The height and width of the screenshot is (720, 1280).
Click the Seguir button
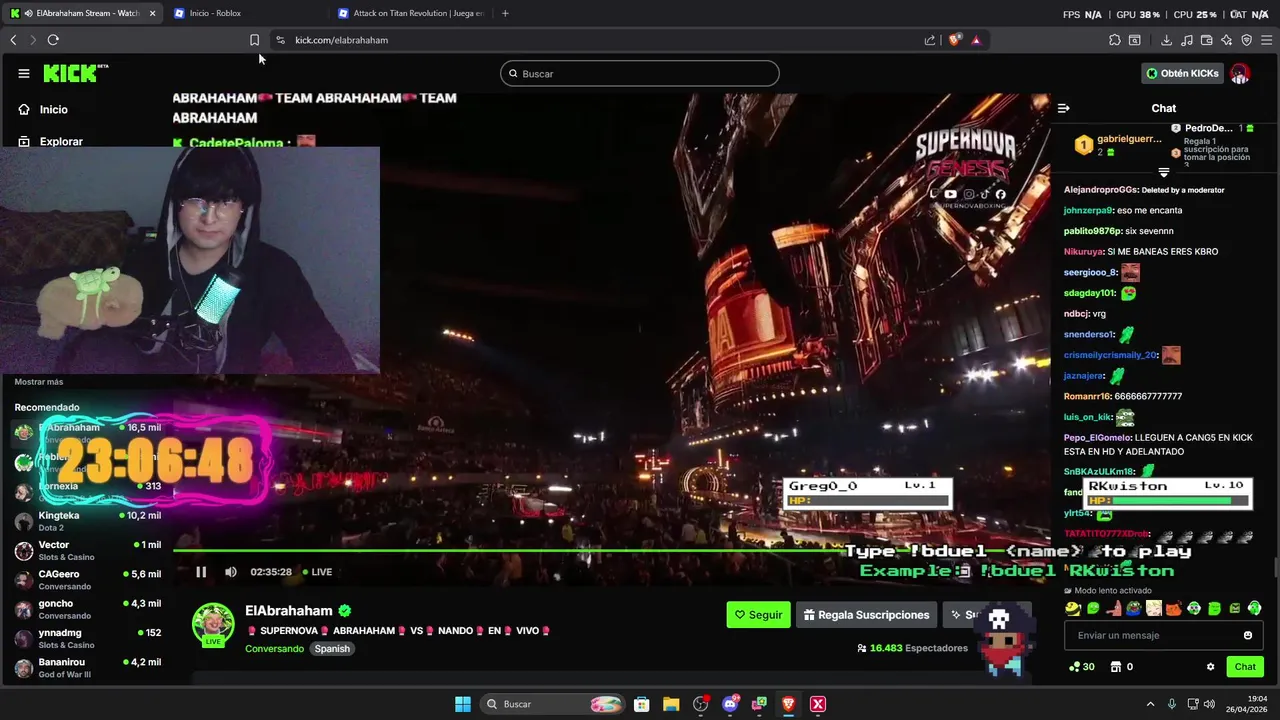pos(758,615)
